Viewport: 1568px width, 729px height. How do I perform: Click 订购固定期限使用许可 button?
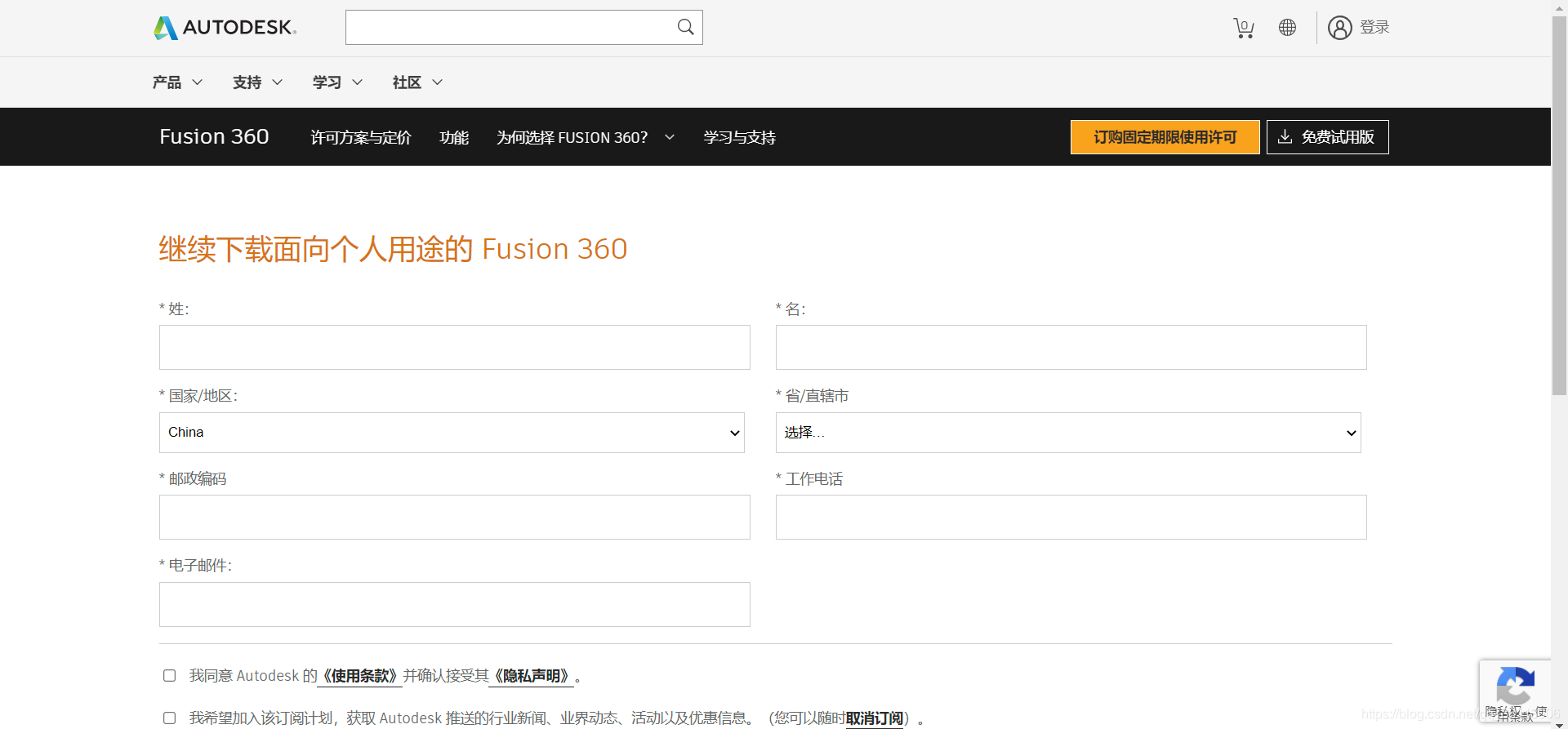1165,137
